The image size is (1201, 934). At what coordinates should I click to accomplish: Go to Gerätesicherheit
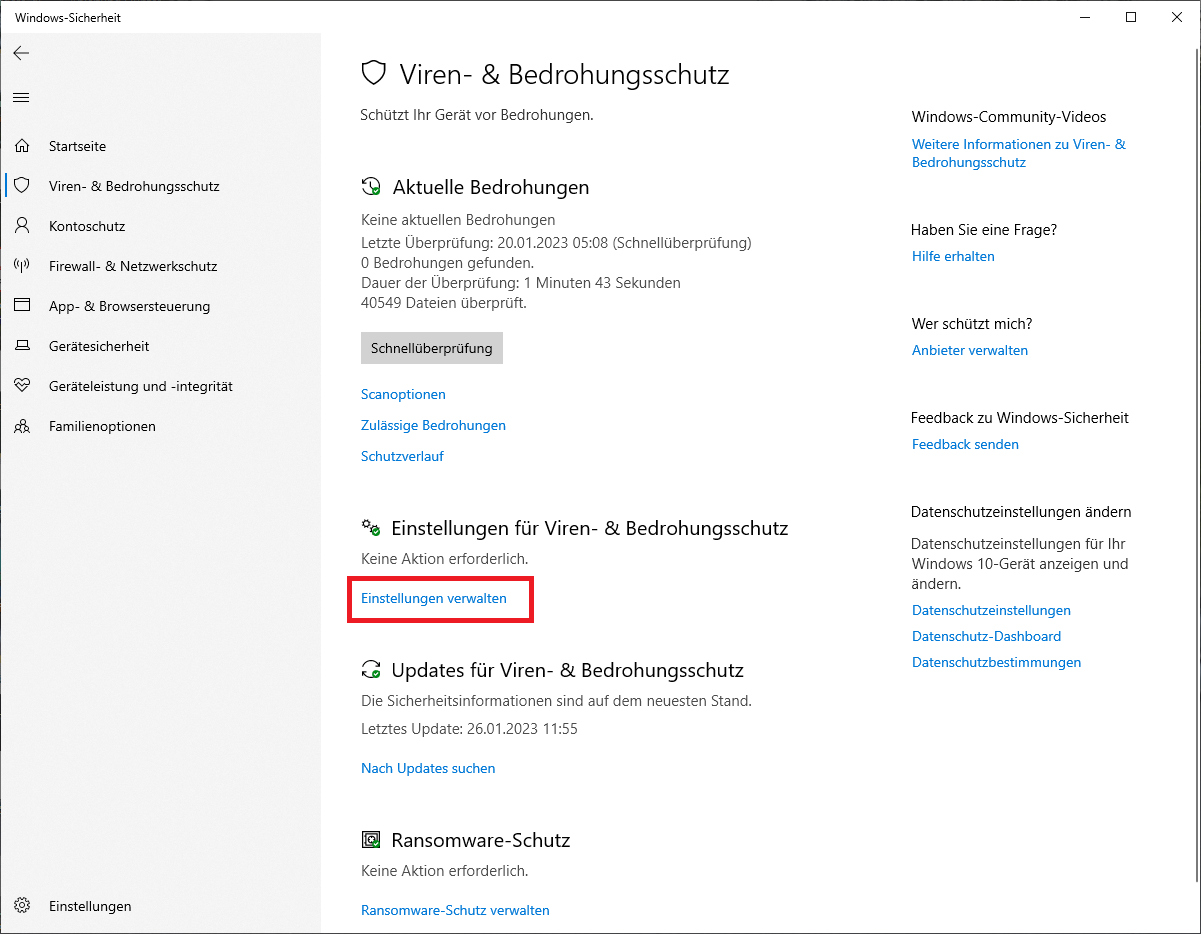coord(160,346)
